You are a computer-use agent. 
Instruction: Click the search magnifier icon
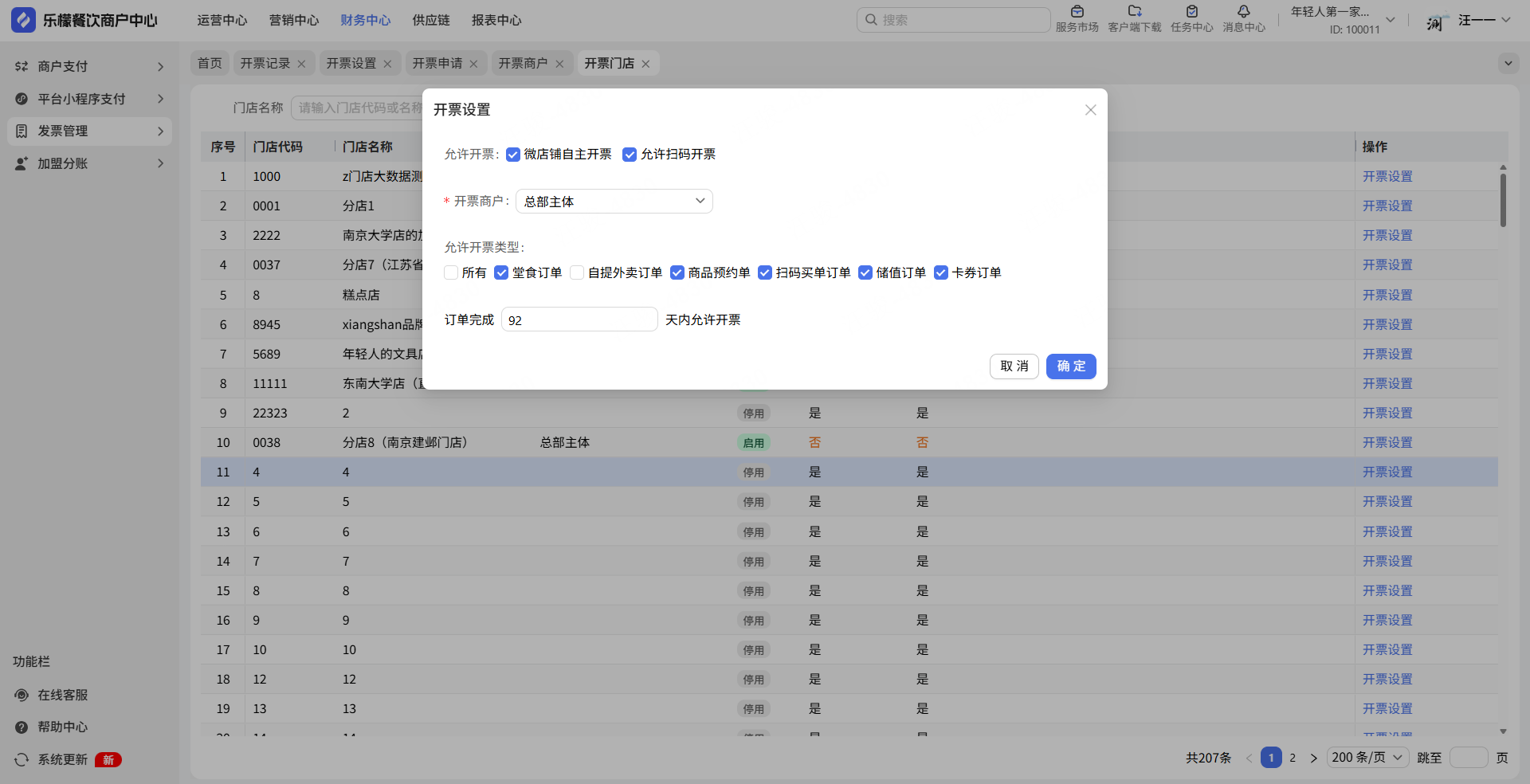coord(871,20)
